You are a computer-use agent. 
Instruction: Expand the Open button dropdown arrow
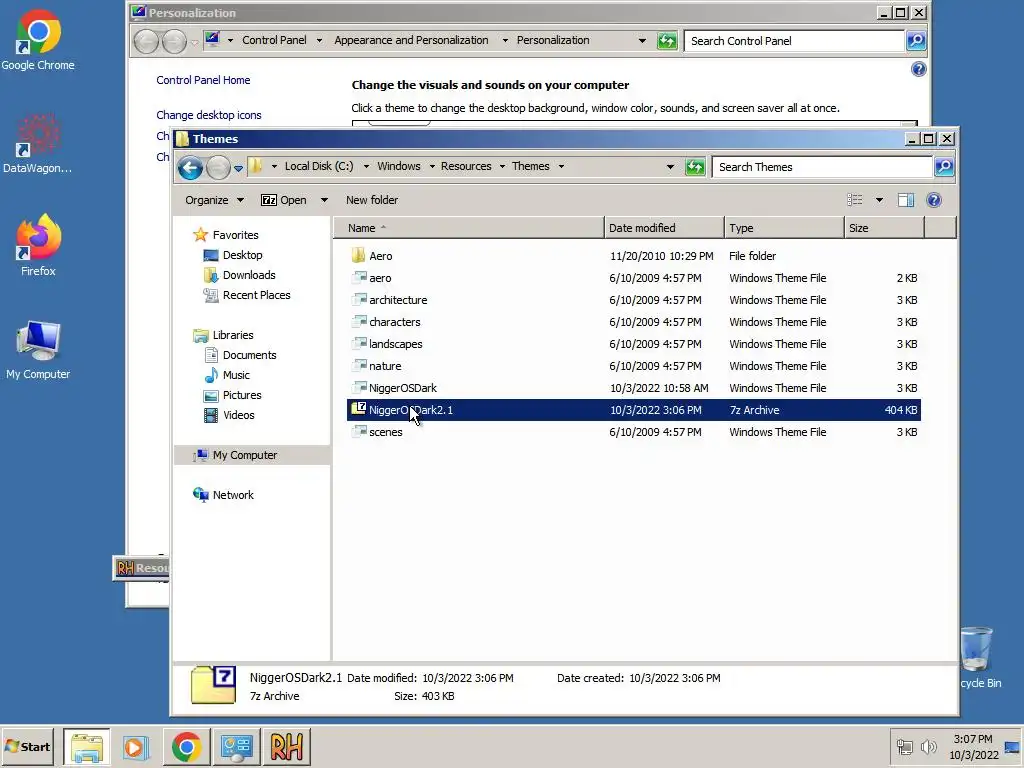(324, 200)
